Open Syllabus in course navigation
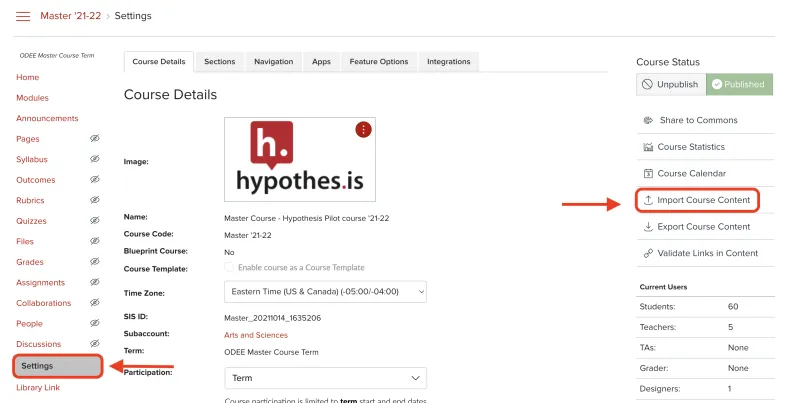This screenshot has width=800, height=403. pos(32,159)
